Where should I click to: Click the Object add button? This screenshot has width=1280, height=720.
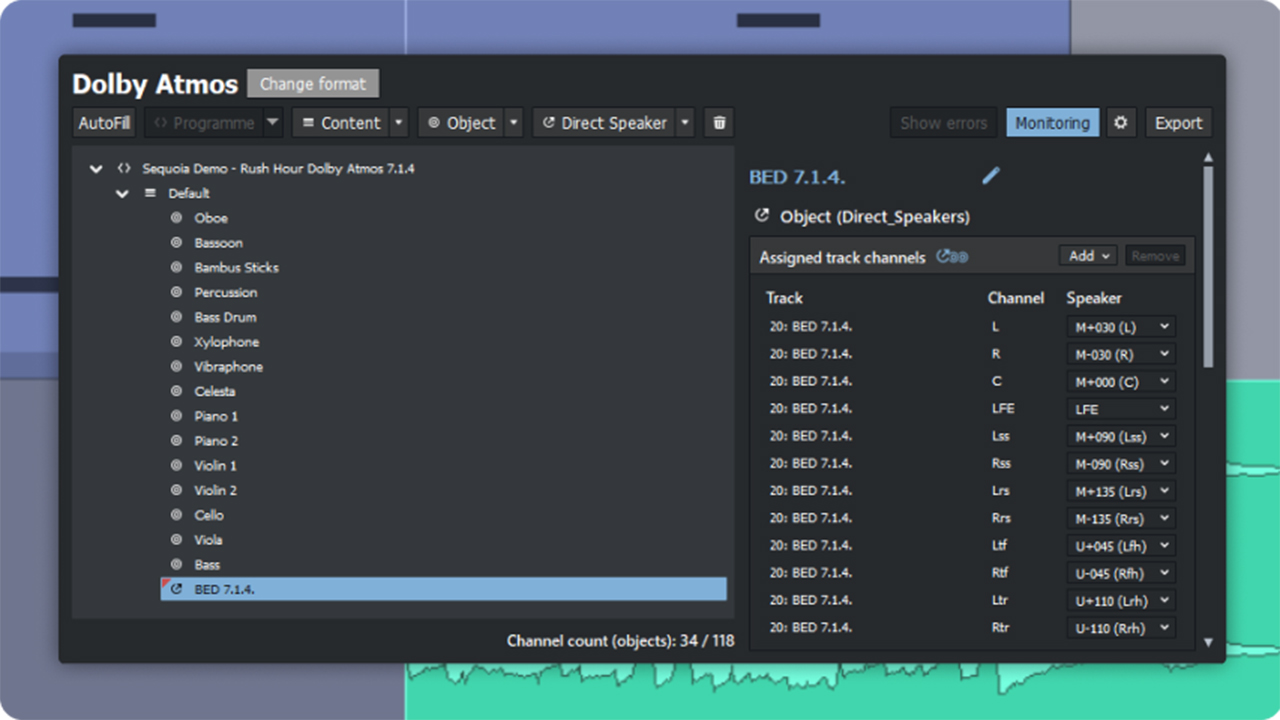tap(461, 123)
